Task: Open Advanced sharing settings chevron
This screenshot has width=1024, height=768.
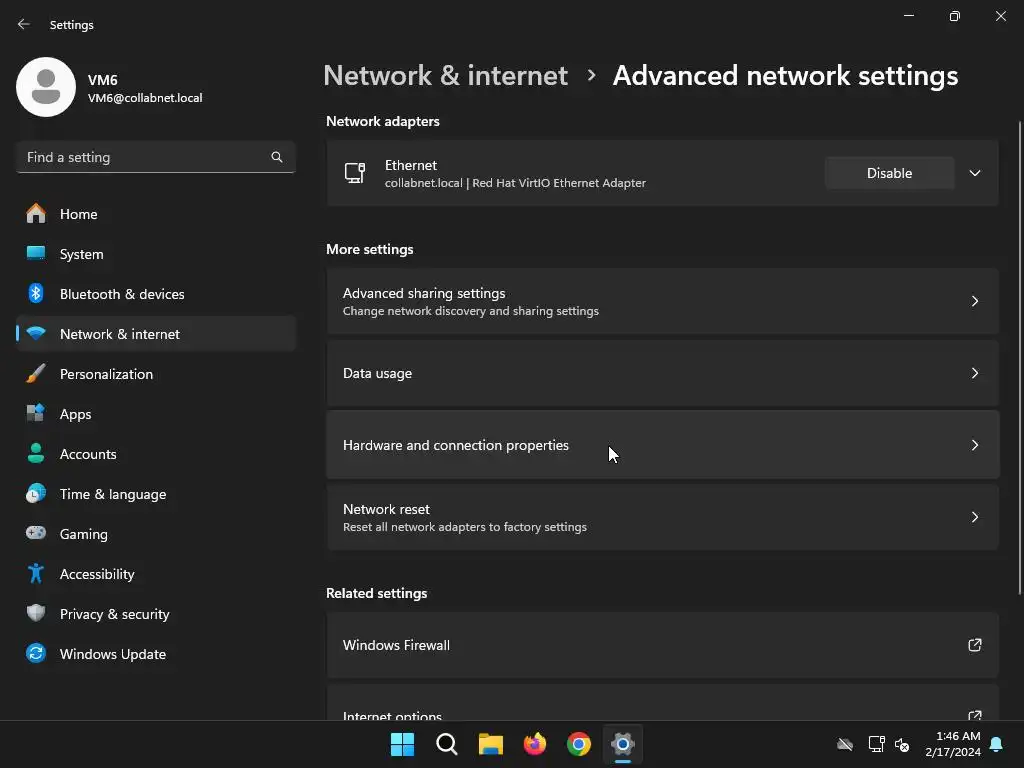Action: point(975,301)
